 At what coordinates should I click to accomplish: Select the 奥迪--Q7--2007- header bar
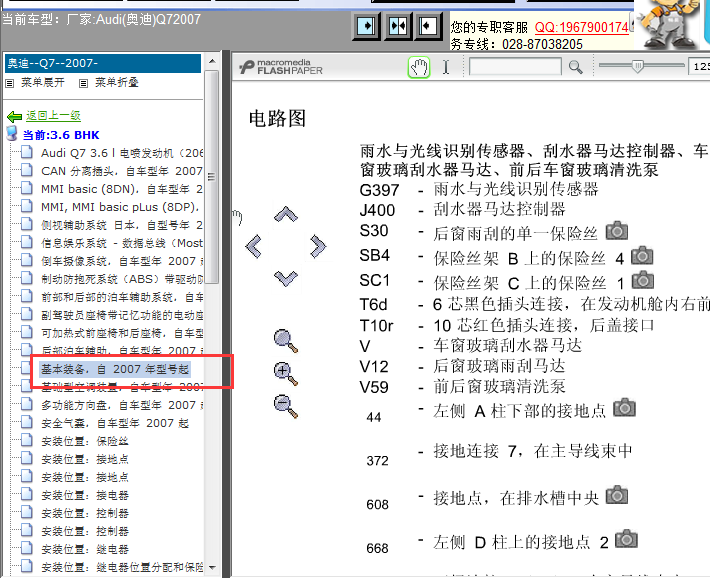coord(103,63)
